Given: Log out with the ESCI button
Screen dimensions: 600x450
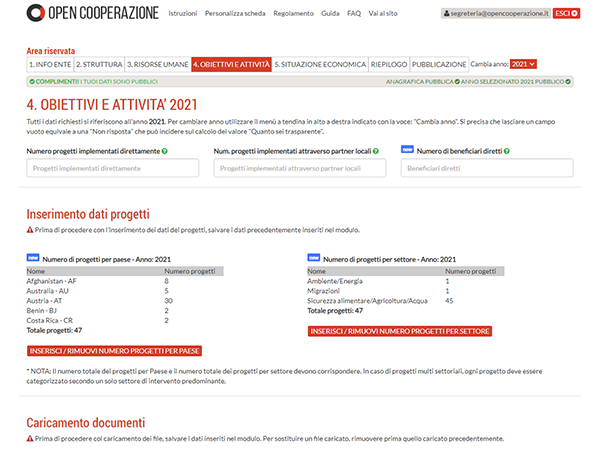Looking at the screenshot, I should click(566, 13).
